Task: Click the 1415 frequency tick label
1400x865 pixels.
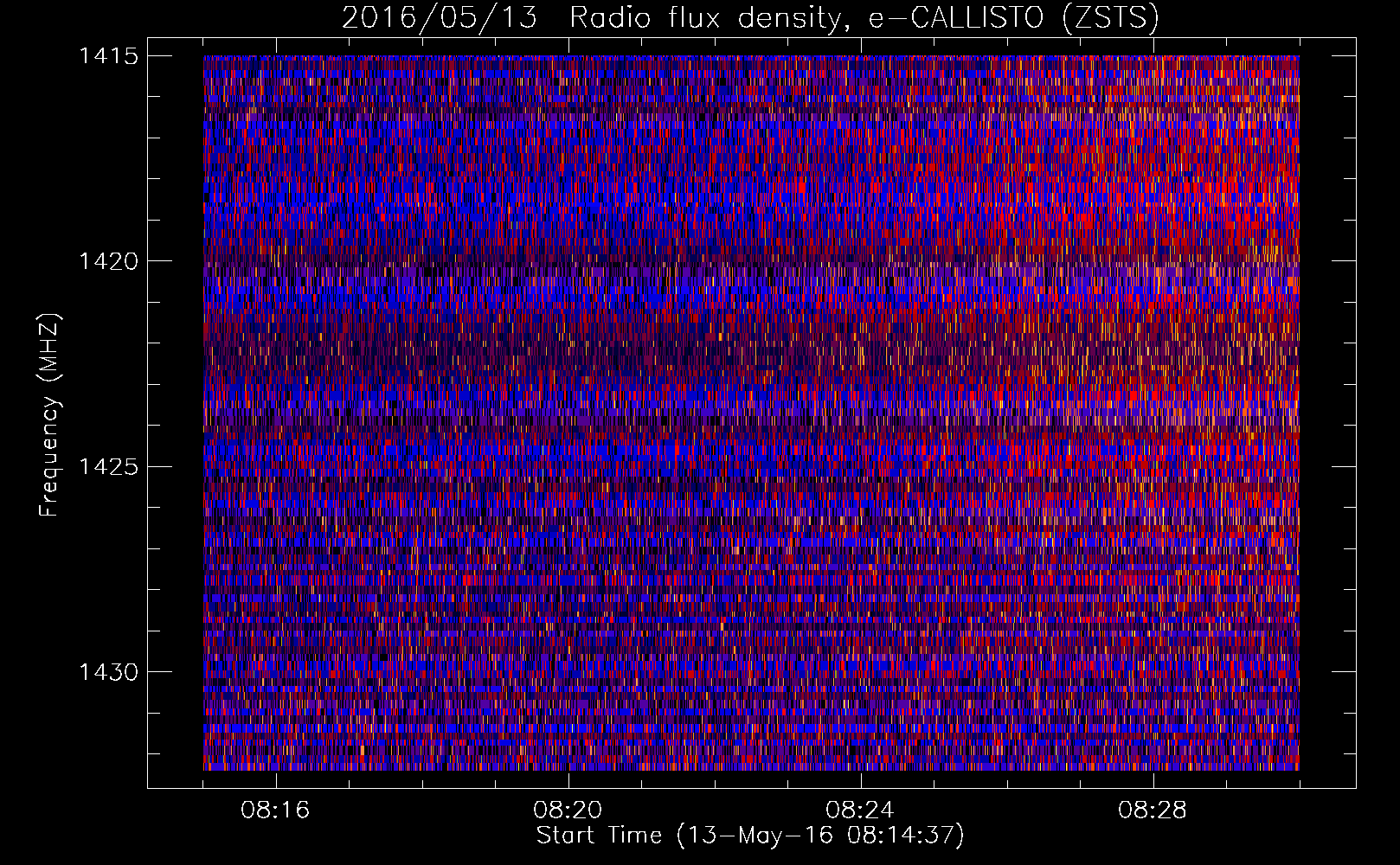Action: pos(108,56)
